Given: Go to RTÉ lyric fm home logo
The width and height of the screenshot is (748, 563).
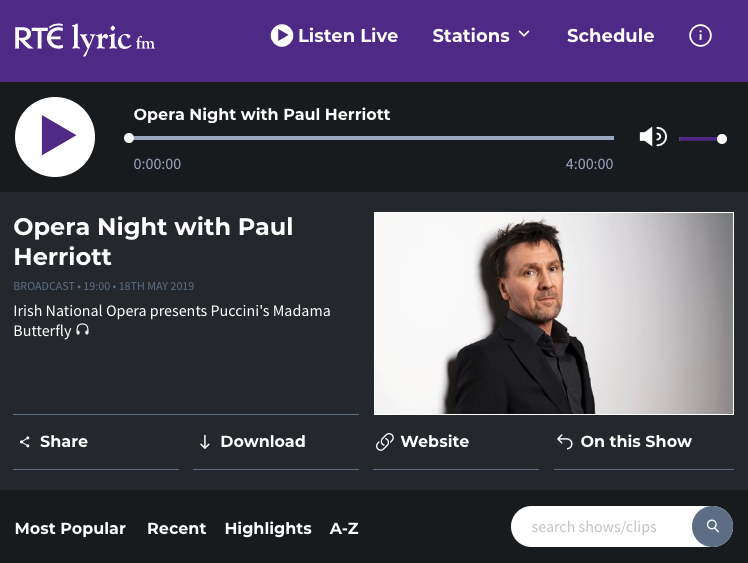Looking at the screenshot, I should pos(85,39).
